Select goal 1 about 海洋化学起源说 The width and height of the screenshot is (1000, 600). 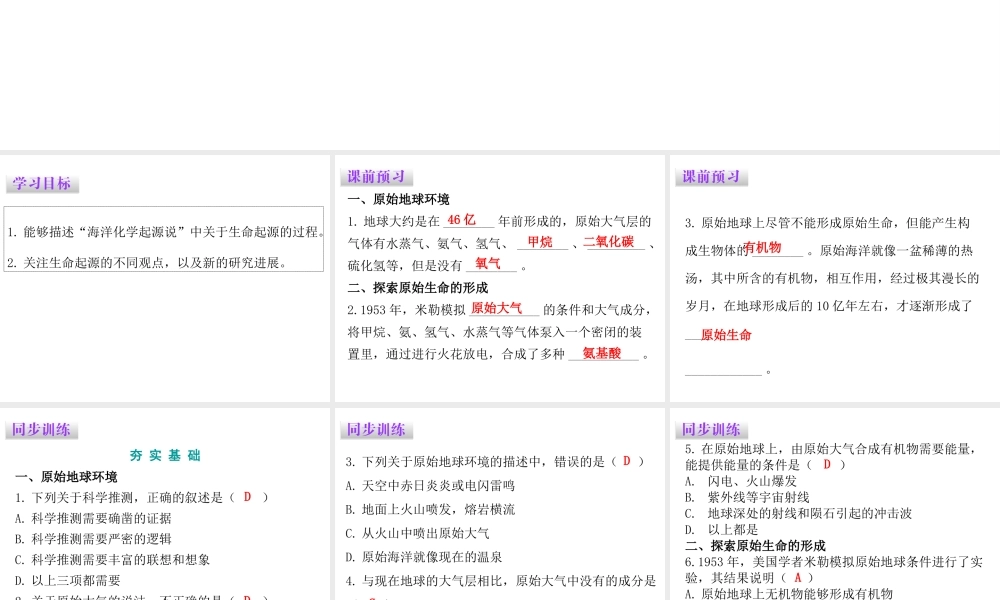coord(166,232)
